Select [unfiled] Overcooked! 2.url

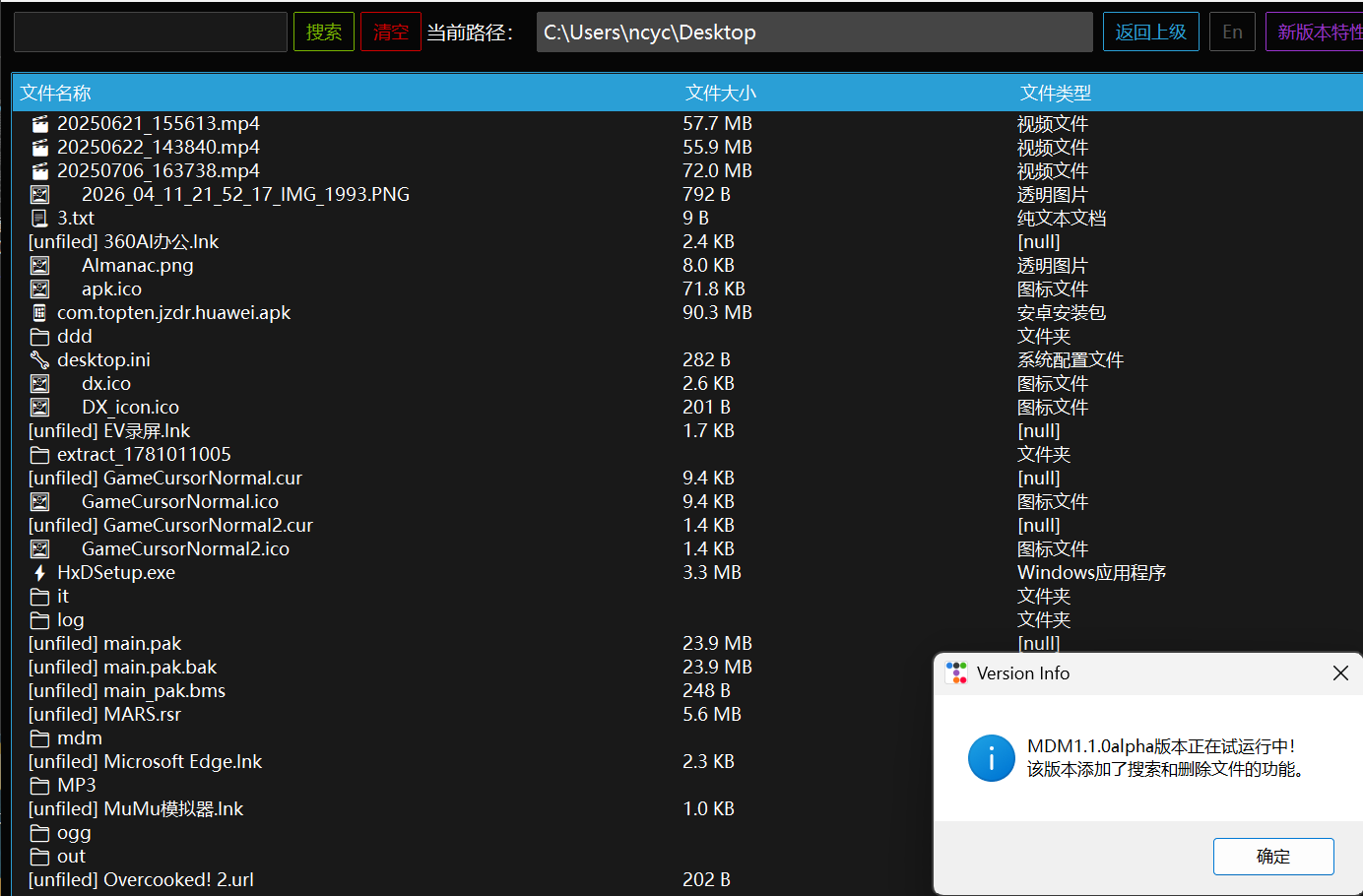click(141, 880)
